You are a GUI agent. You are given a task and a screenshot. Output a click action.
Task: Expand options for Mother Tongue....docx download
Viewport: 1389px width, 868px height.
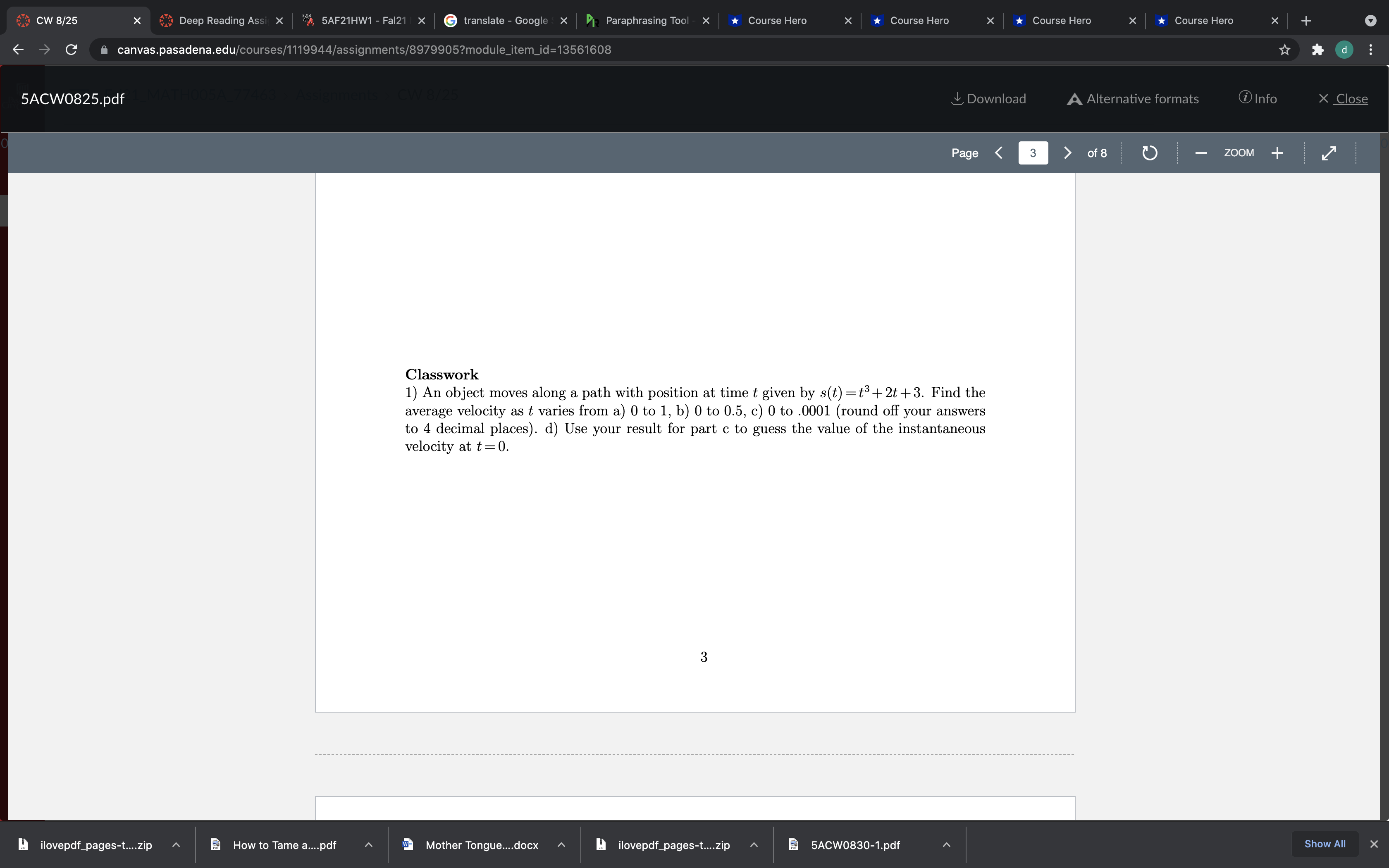[561, 844]
